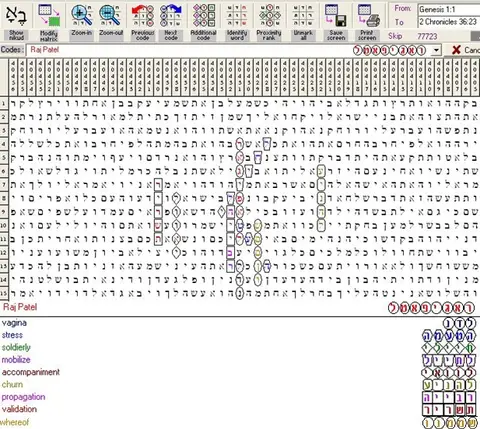Click the Codes field showing Raj Patel
This screenshot has width=480, height=429.
pyautogui.click(x=228, y=50)
